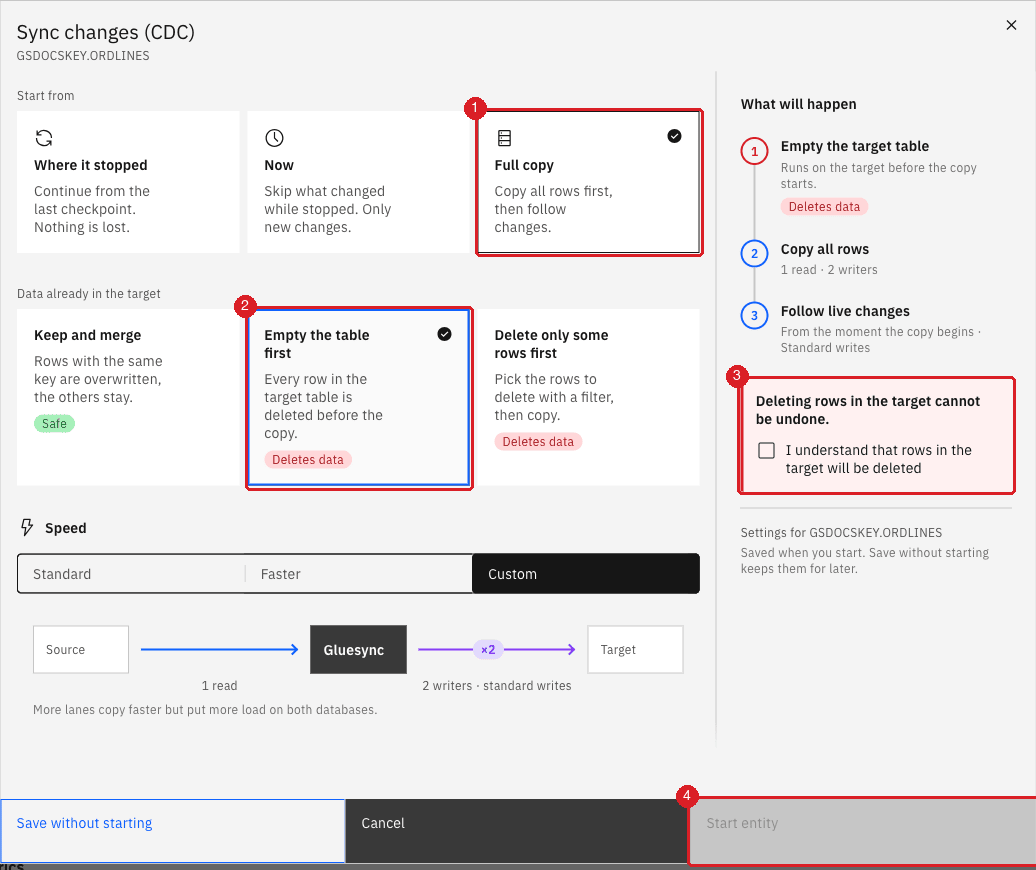Close the Sync changes dialog
This screenshot has width=1036, height=870.
pos(1011,25)
